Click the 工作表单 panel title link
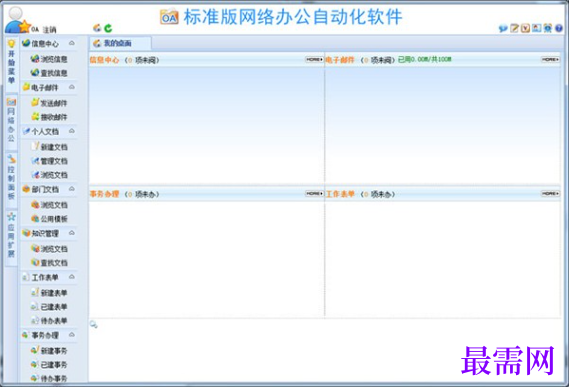 point(340,194)
